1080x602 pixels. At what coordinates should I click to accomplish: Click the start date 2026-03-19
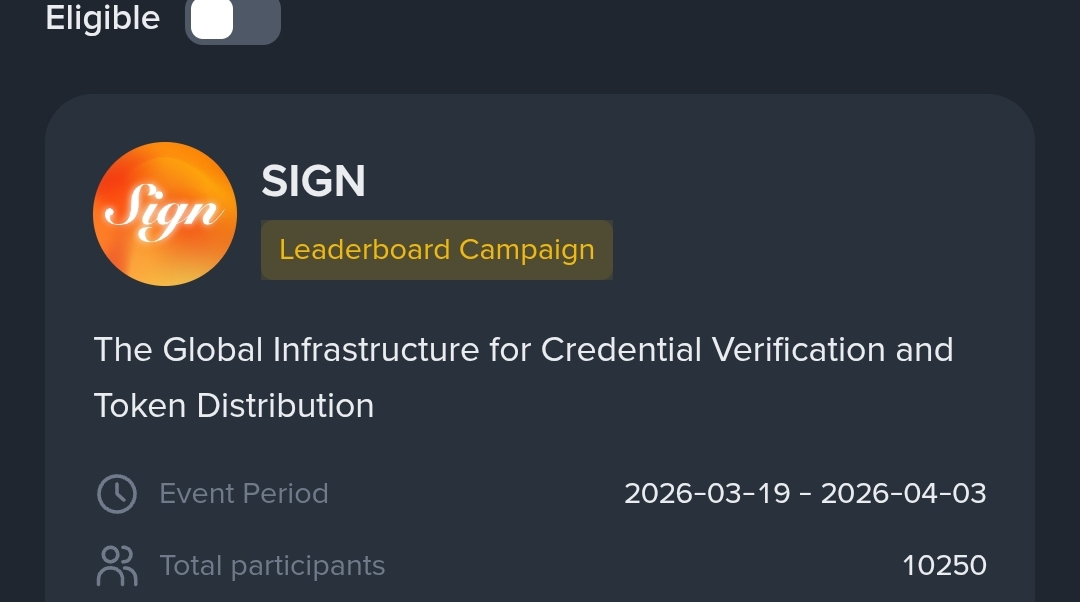click(x=707, y=493)
